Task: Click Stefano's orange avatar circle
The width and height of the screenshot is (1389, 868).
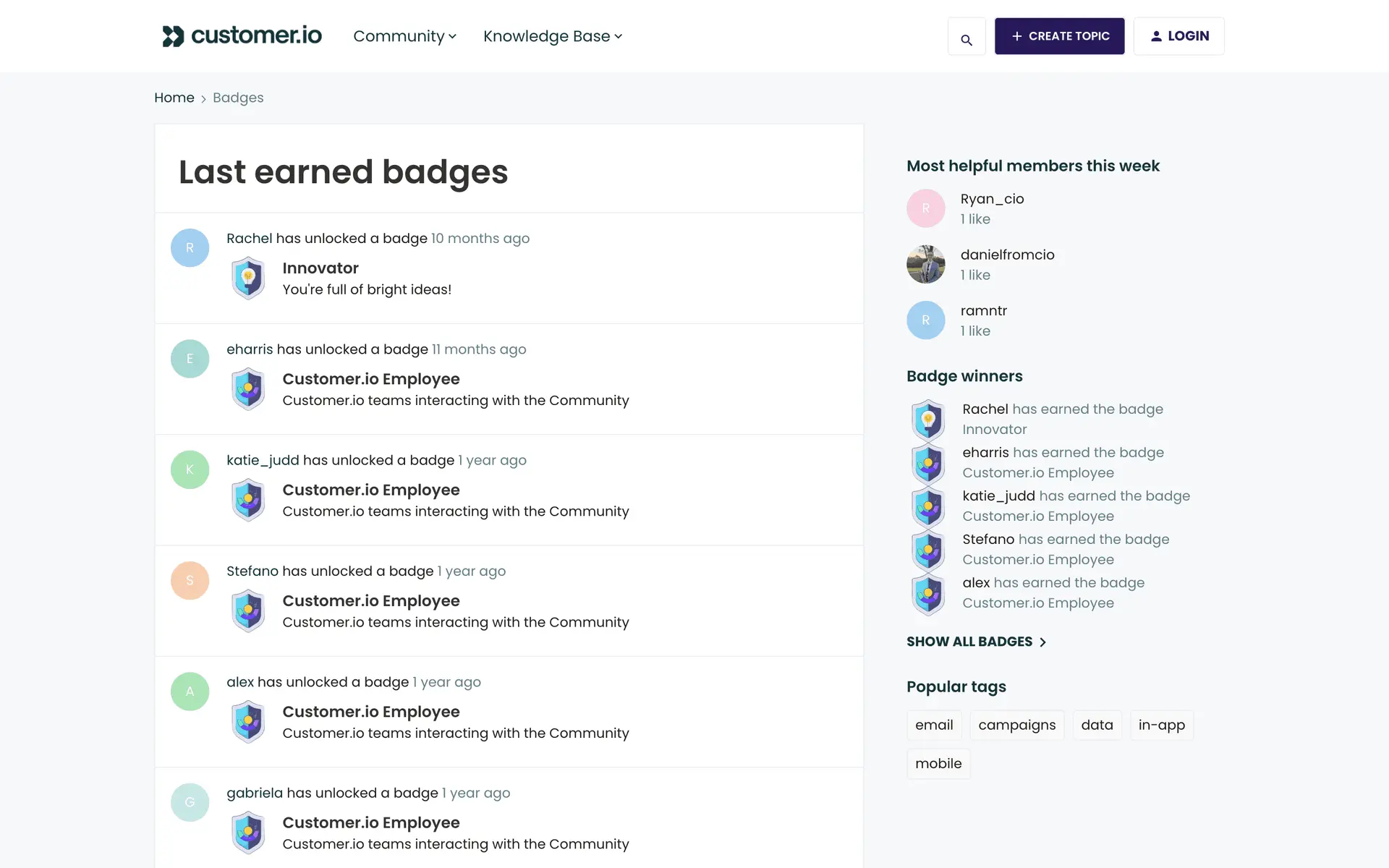Action: click(x=190, y=580)
